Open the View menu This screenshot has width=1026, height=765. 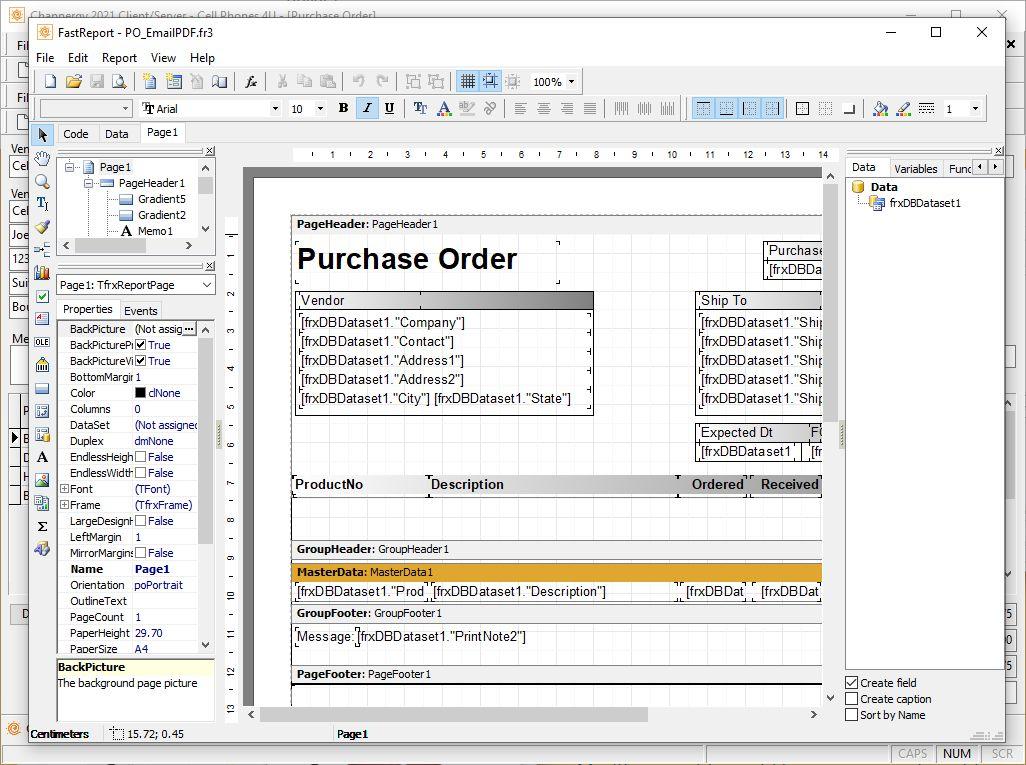click(163, 58)
